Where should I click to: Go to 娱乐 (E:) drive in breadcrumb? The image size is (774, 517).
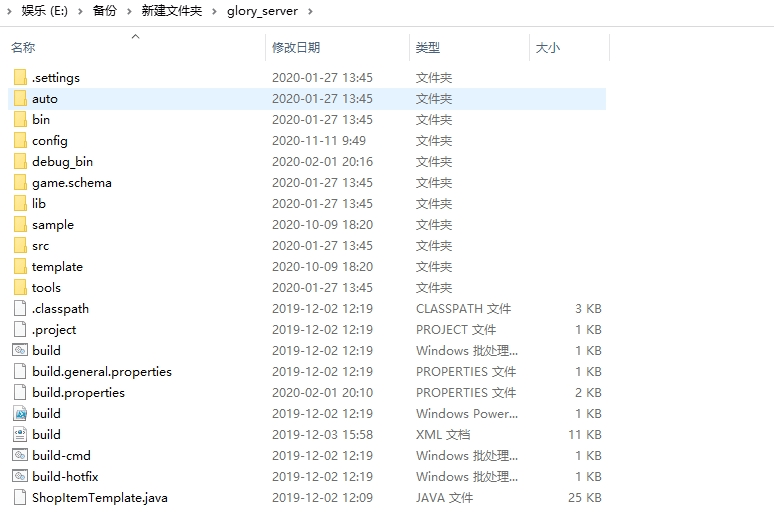pos(44,11)
